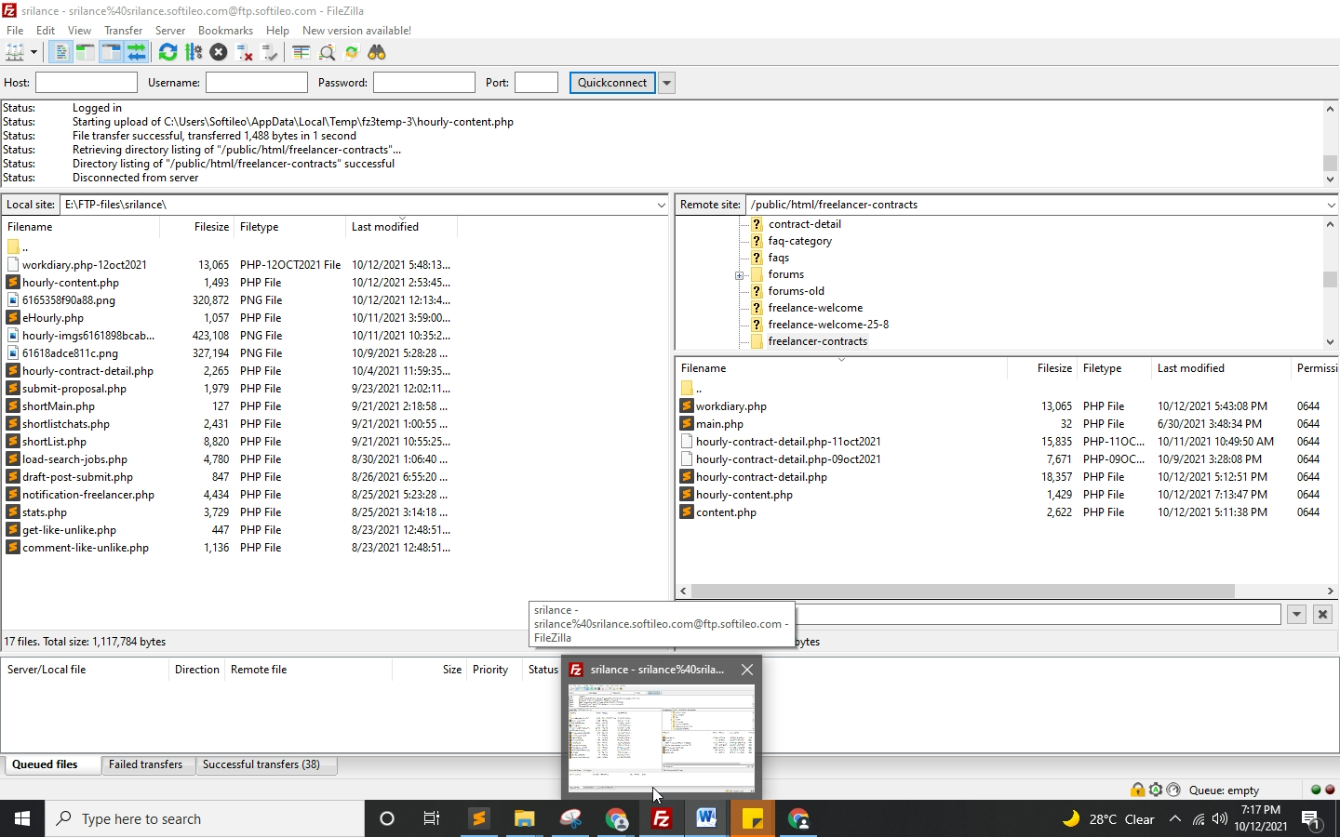Click the Cancel current operation icon
The width and height of the screenshot is (1340, 837).
(218, 52)
